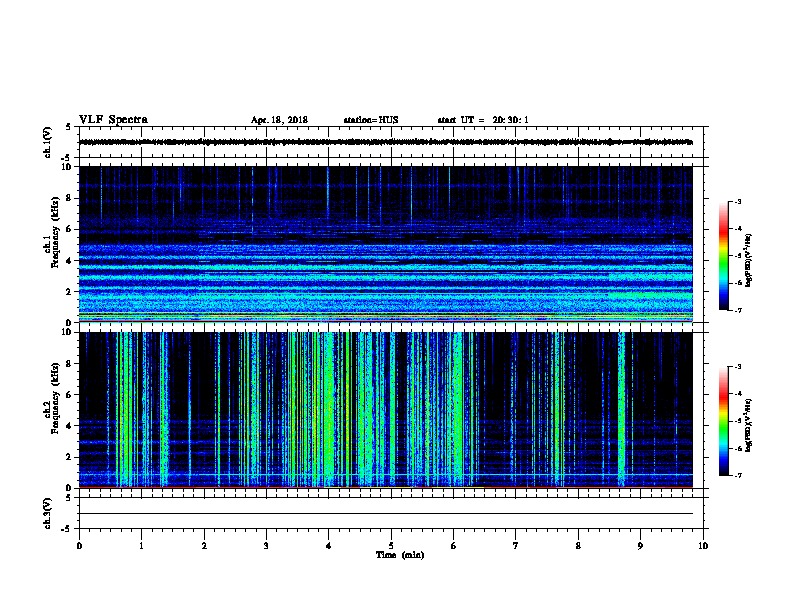This screenshot has height=612, width=792.
Task: Click the "Time (min)" x-axis label
Action: point(400,555)
